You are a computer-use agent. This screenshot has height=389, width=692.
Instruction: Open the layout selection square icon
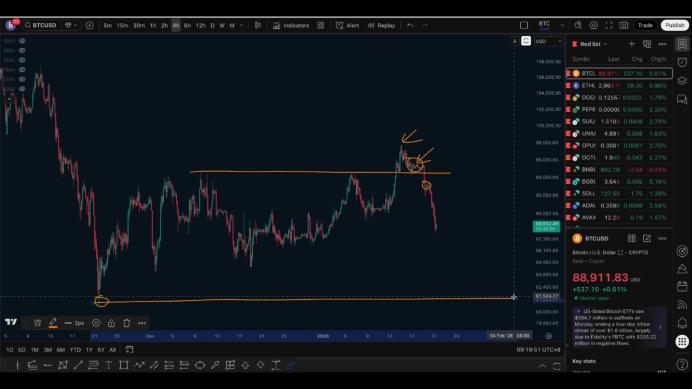tap(524, 26)
